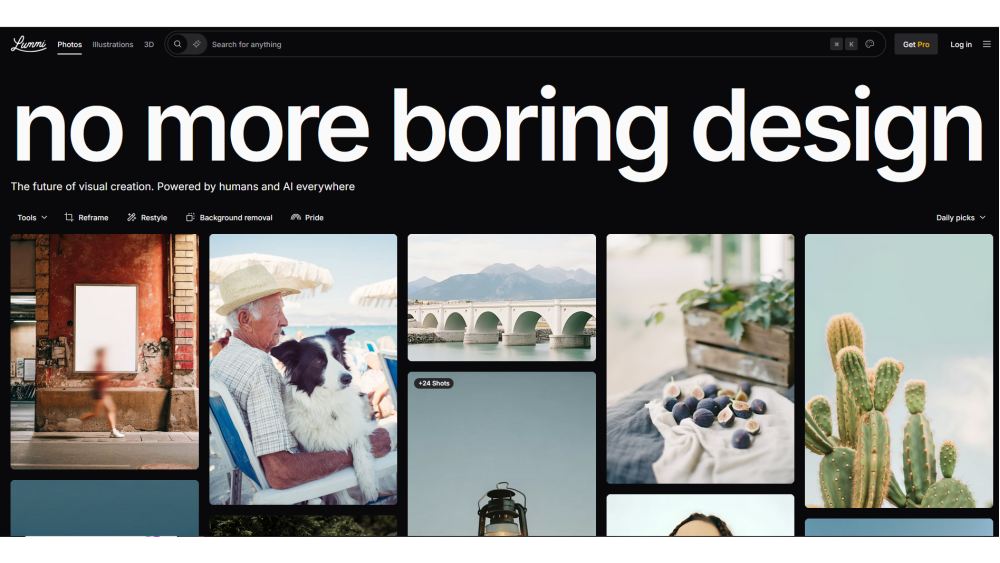Open the Reframe tool

[x=86, y=217]
